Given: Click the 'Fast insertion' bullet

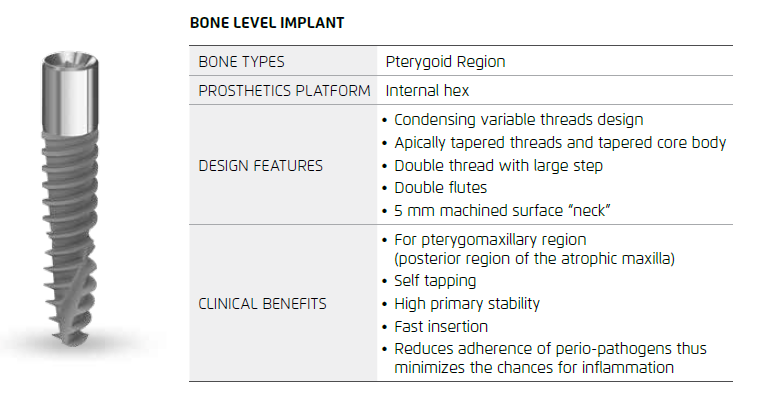Looking at the screenshot, I should [x=440, y=327].
